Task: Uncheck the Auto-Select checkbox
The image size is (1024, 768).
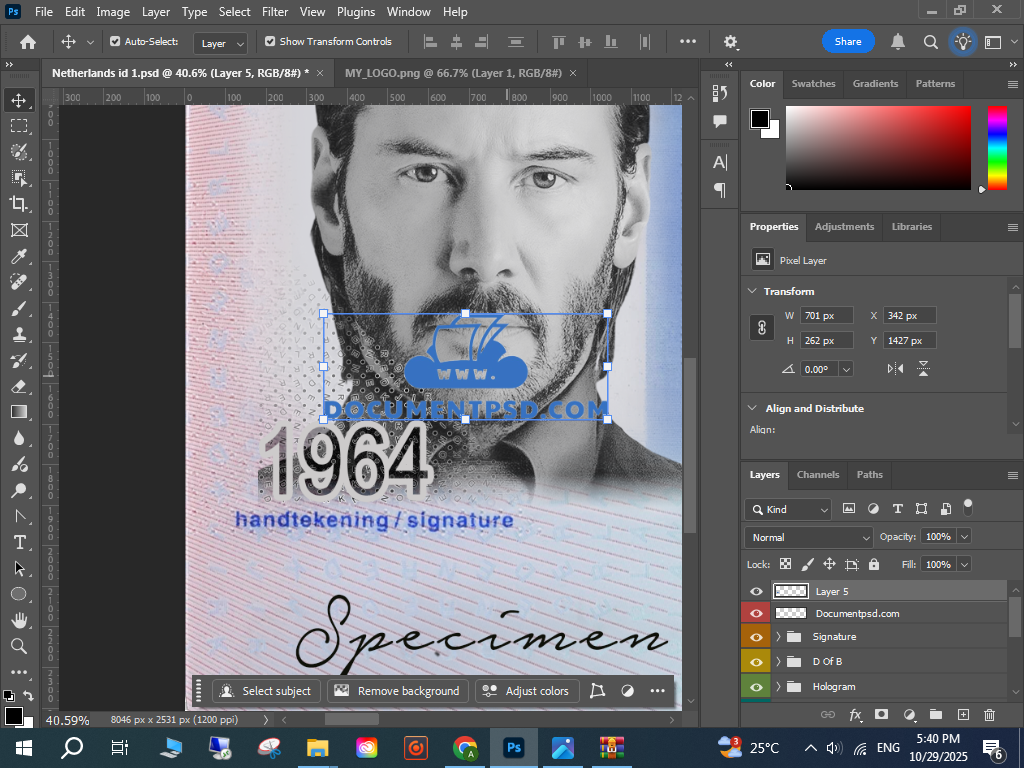Action: point(115,42)
